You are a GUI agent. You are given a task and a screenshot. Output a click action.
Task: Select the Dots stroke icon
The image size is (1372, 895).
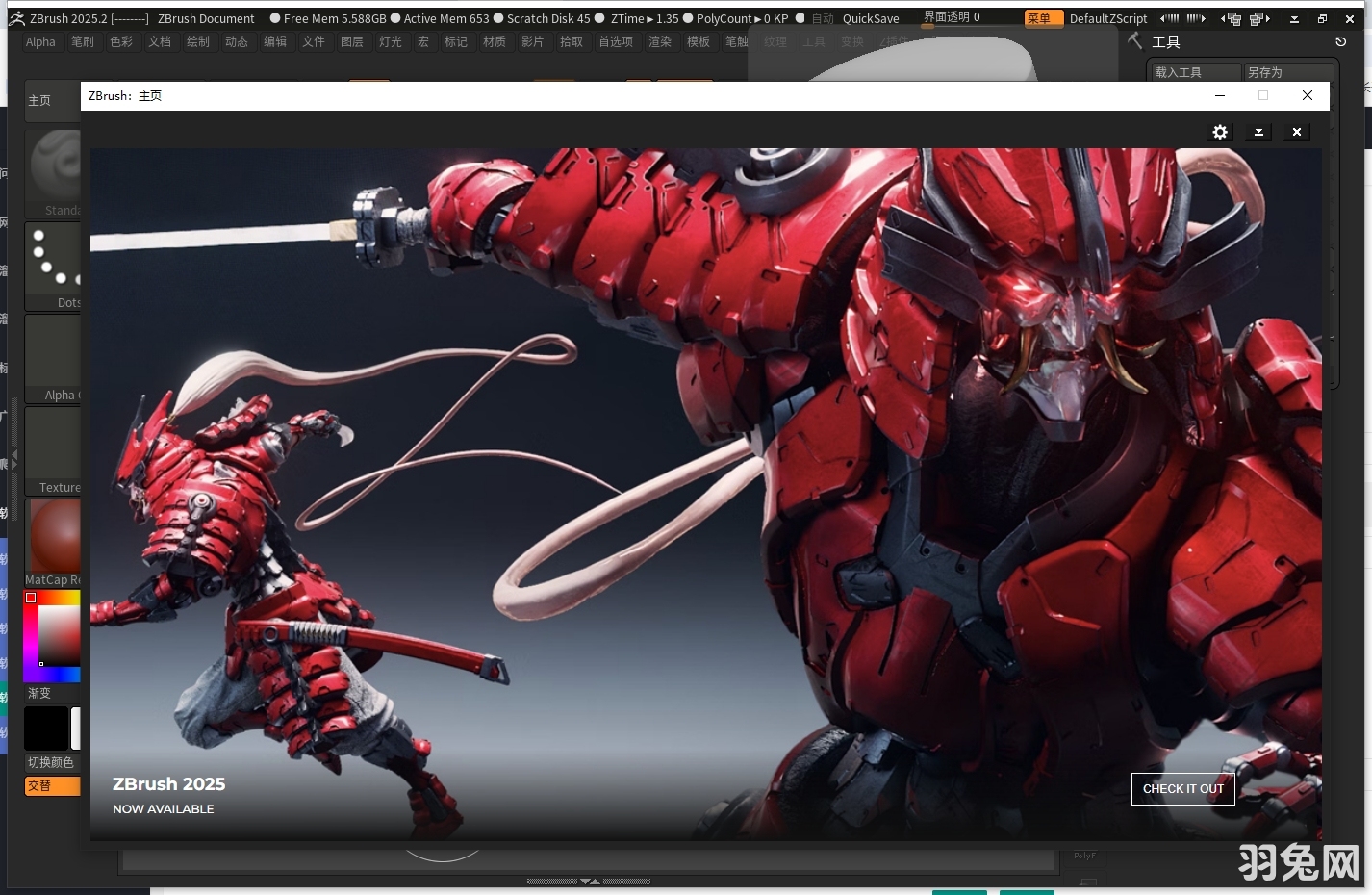click(54, 260)
